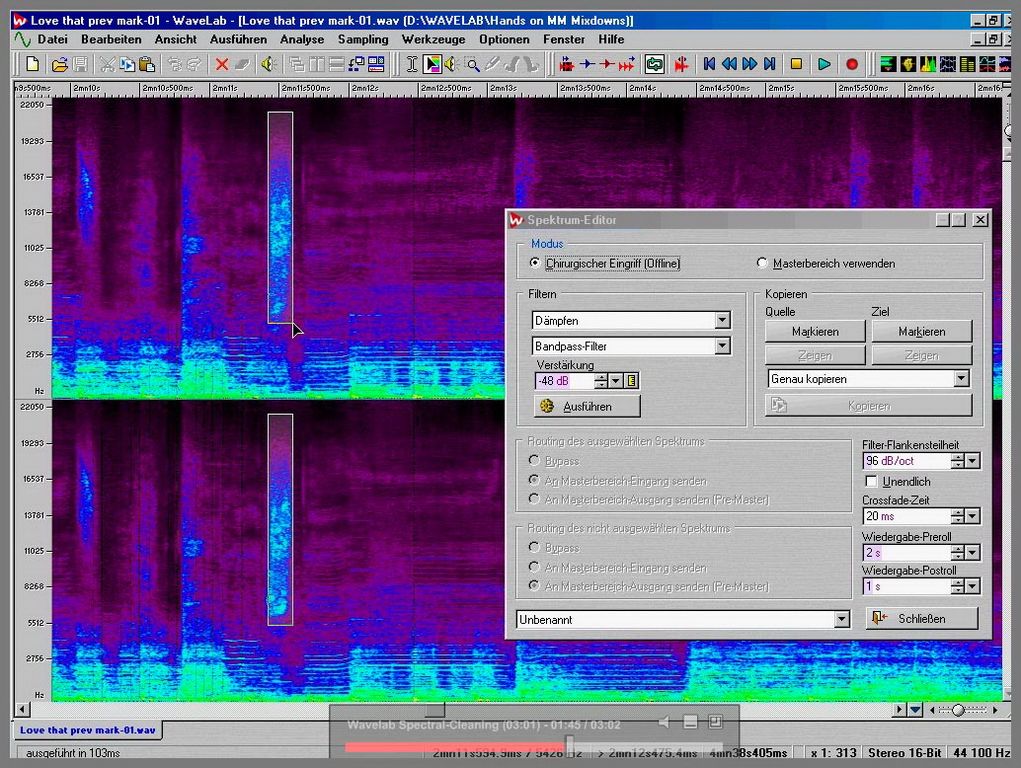This screenshot has height=768, width=1021.
Task: Click the fast forward transport button
Action: coord(749,64)
